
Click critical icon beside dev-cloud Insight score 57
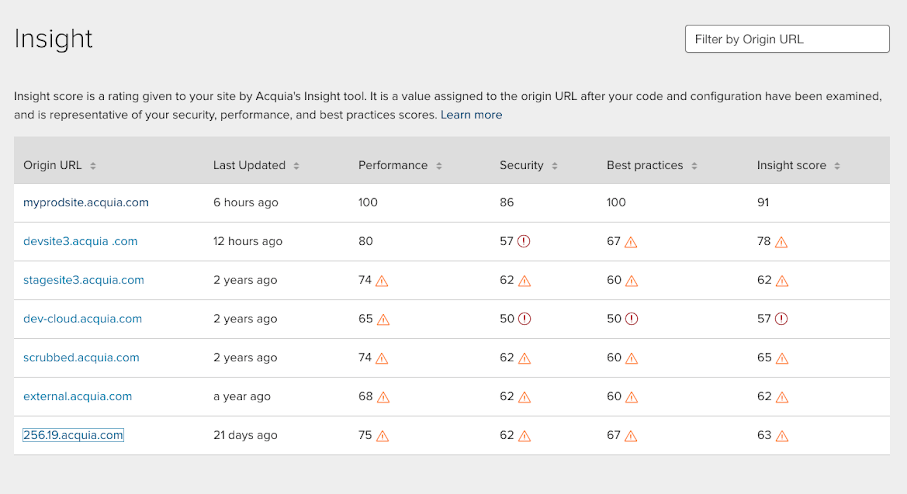click(781, 319)
